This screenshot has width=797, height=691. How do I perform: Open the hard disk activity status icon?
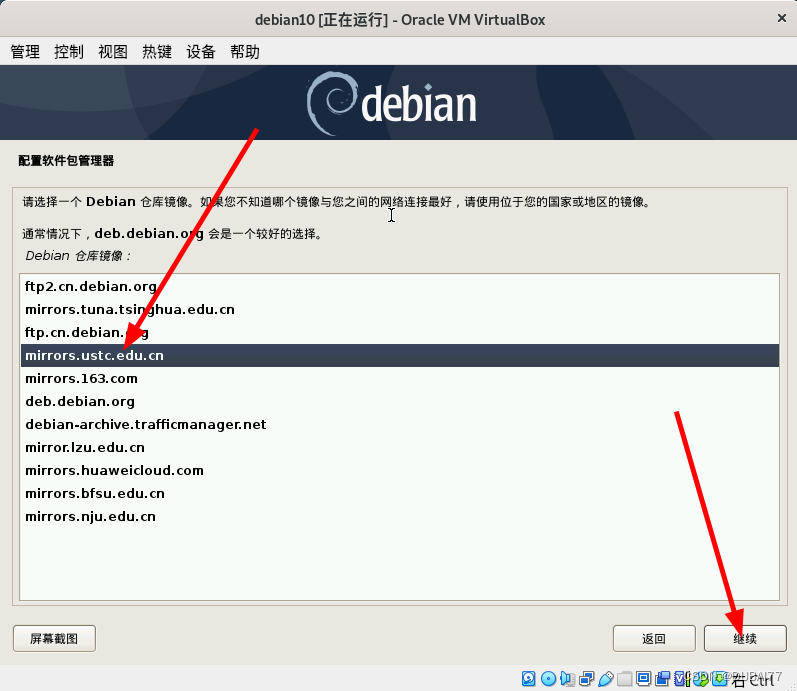(x=529, y=679)
